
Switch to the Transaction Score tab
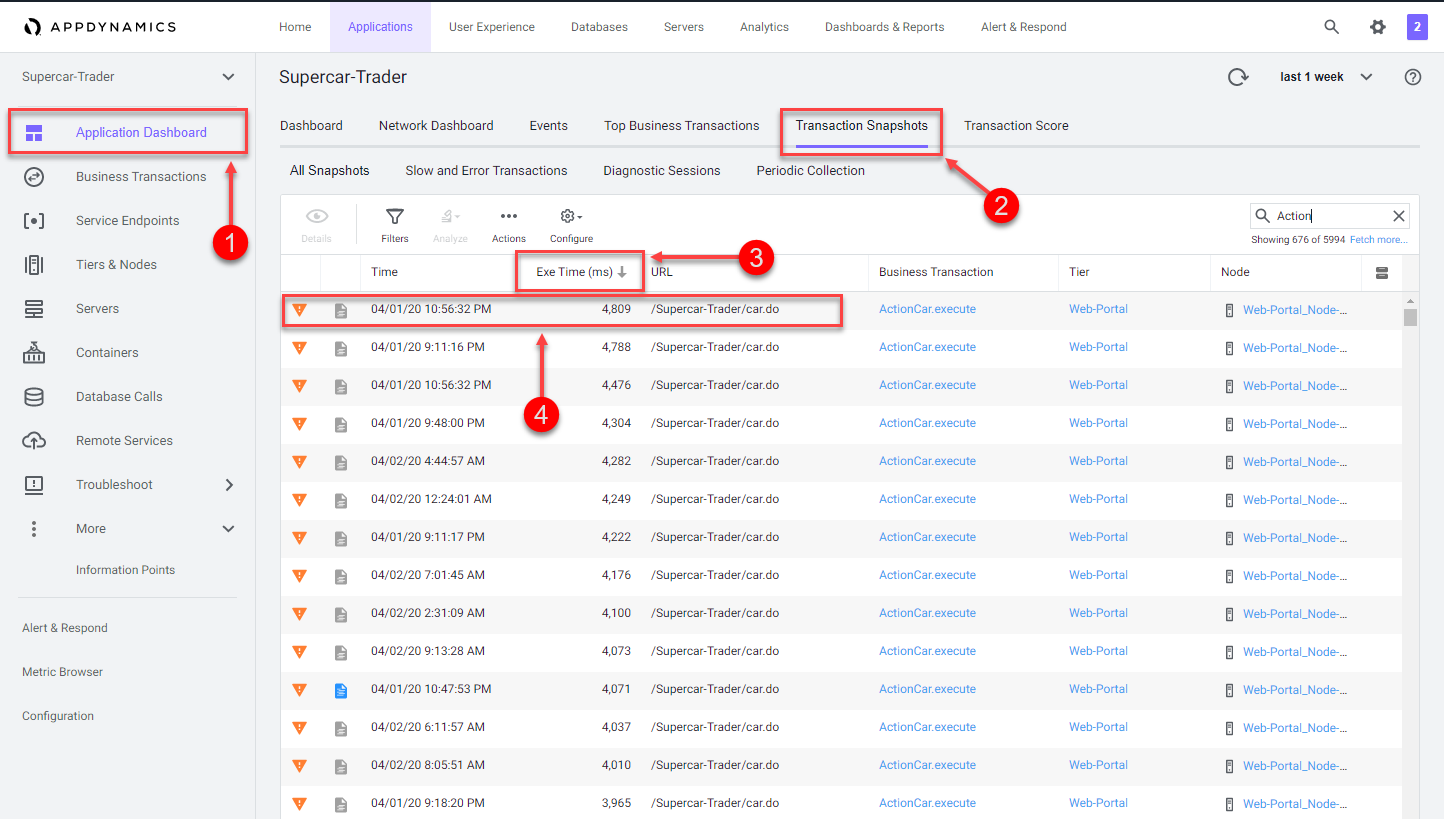(1016, 126)
